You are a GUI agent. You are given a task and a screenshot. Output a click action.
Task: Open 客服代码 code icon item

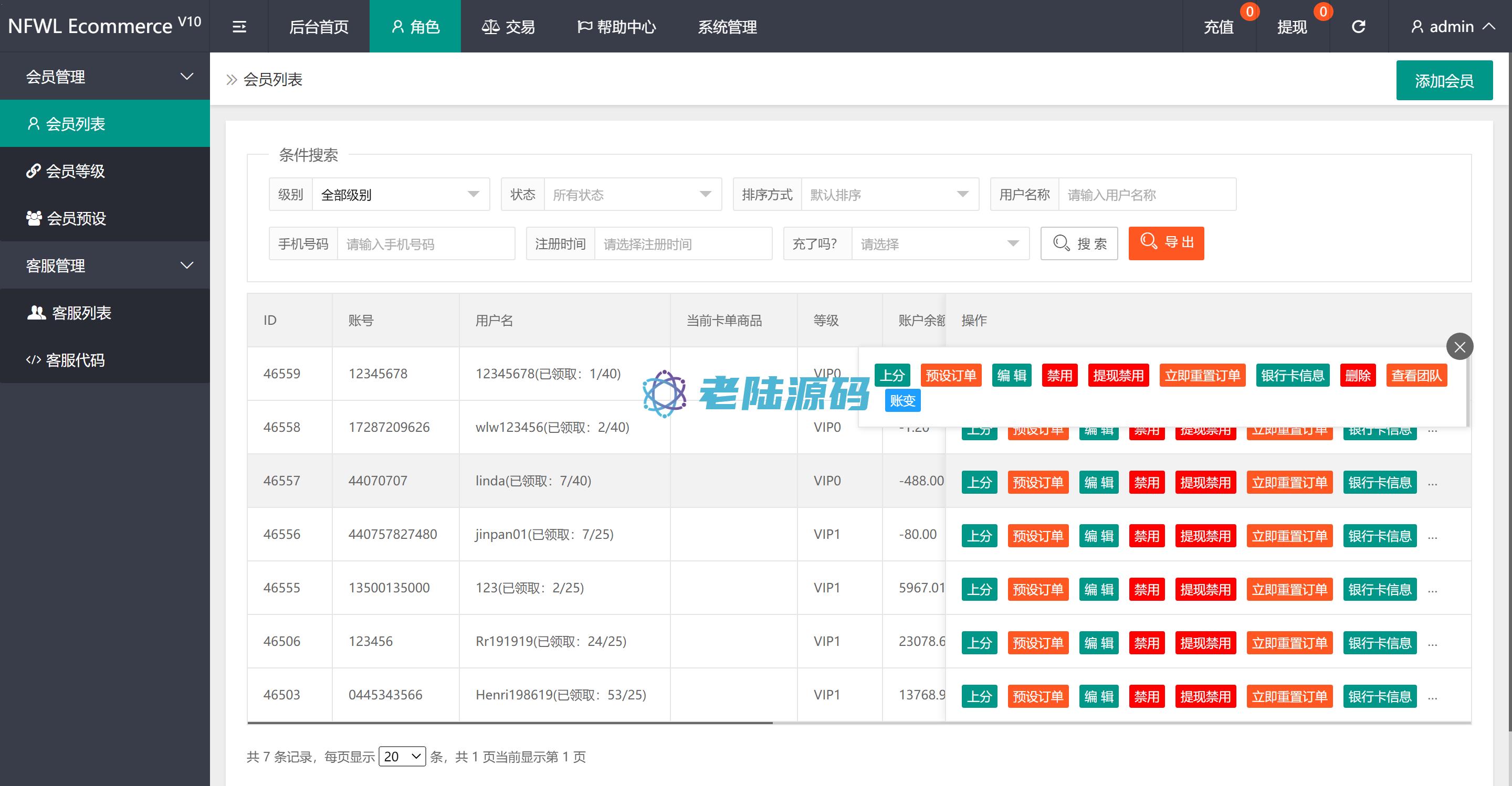(x=66, y=360)
